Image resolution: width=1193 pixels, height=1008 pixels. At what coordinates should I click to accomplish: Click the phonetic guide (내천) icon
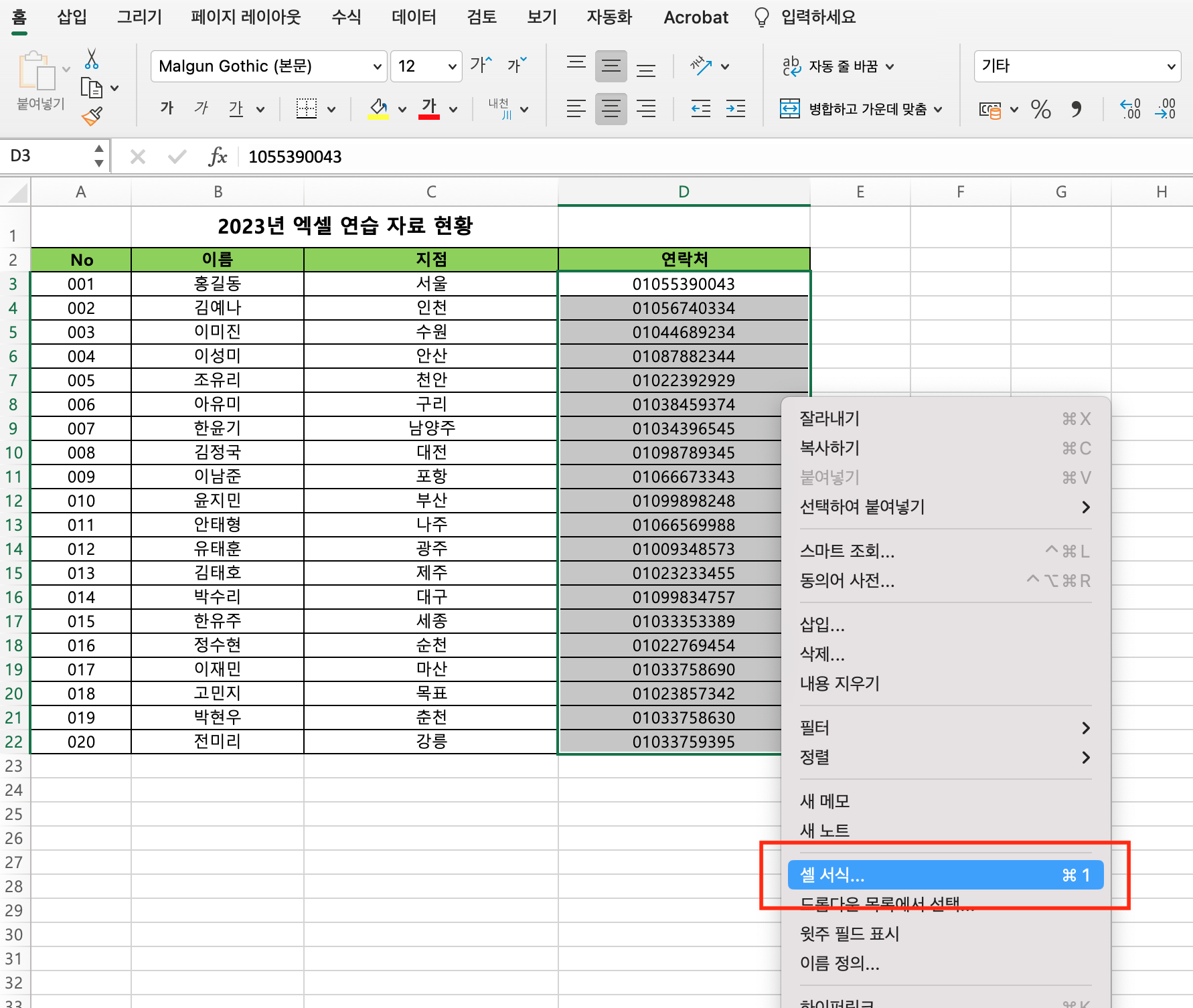[x=499, y=108]
